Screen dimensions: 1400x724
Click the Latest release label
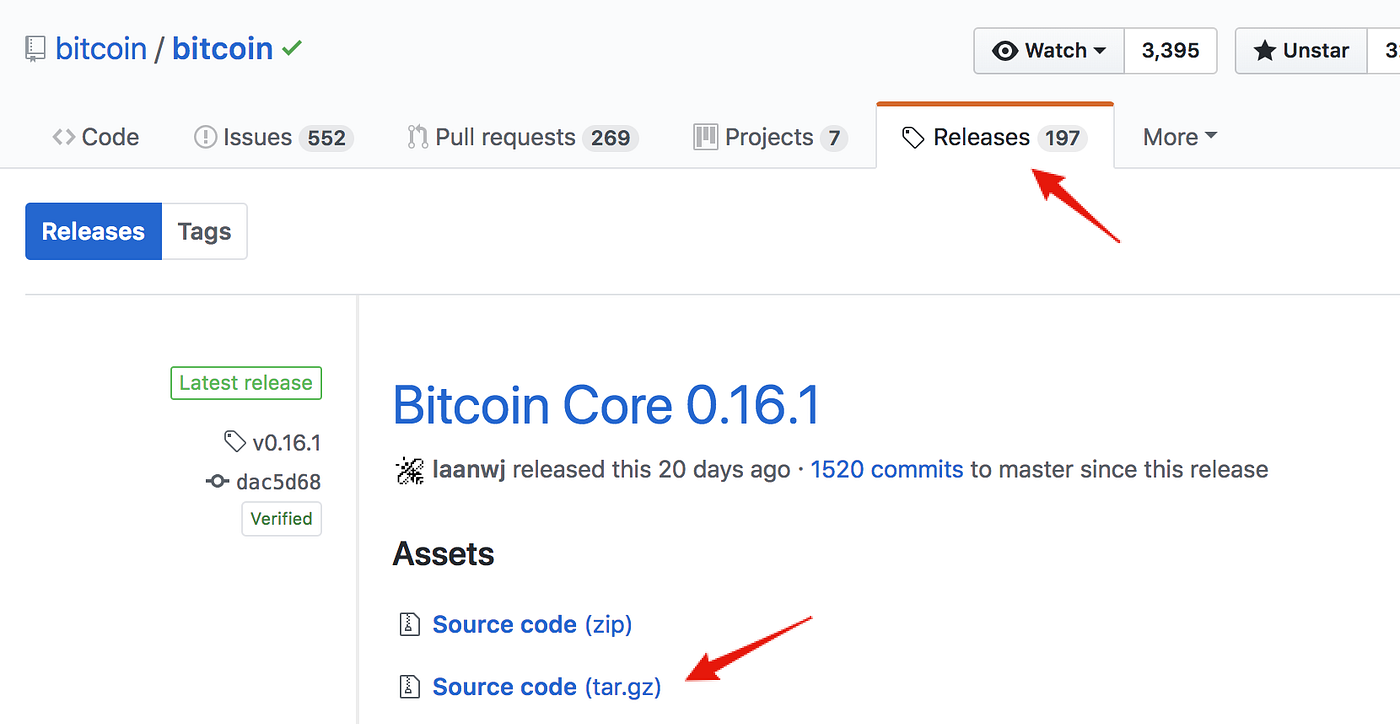(246, 383)
